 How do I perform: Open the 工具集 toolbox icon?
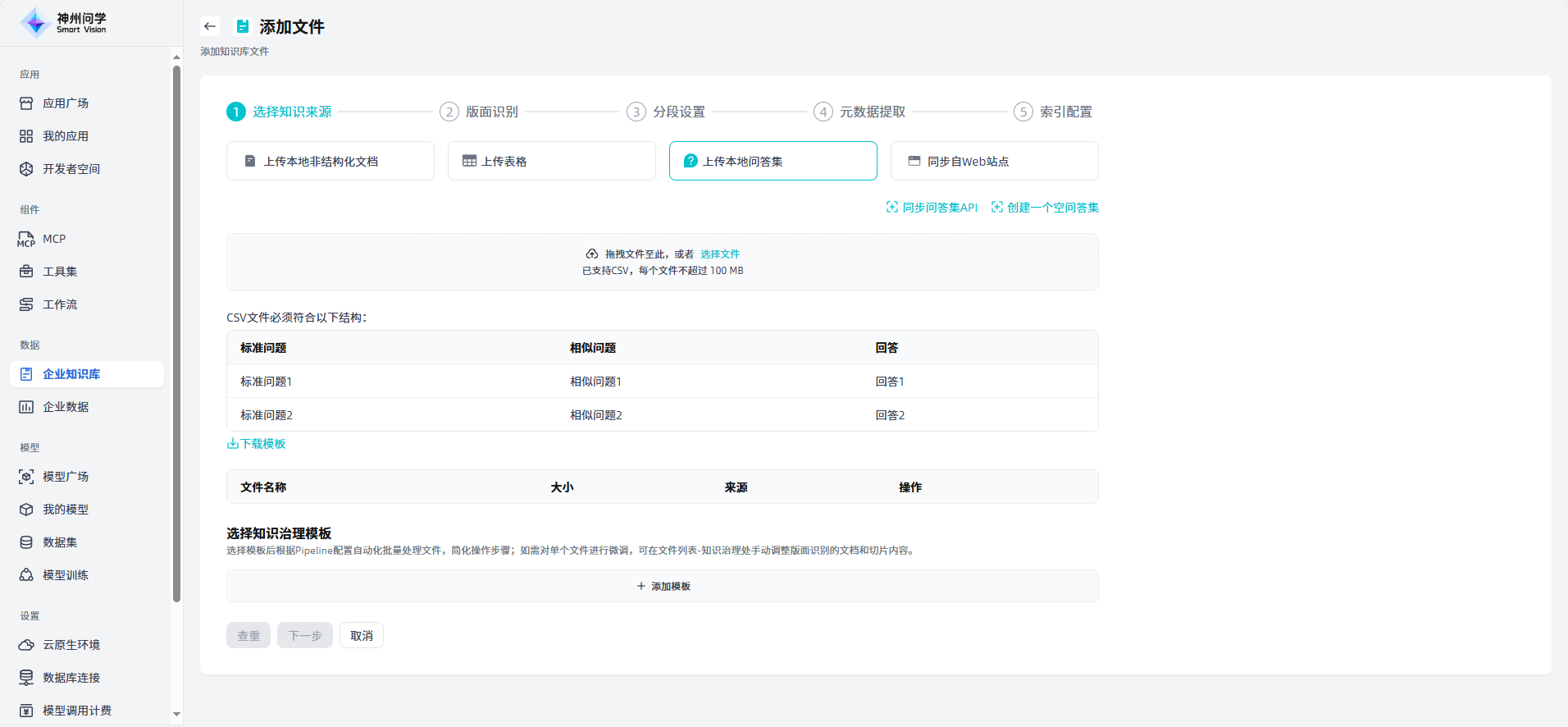(26, 272)
